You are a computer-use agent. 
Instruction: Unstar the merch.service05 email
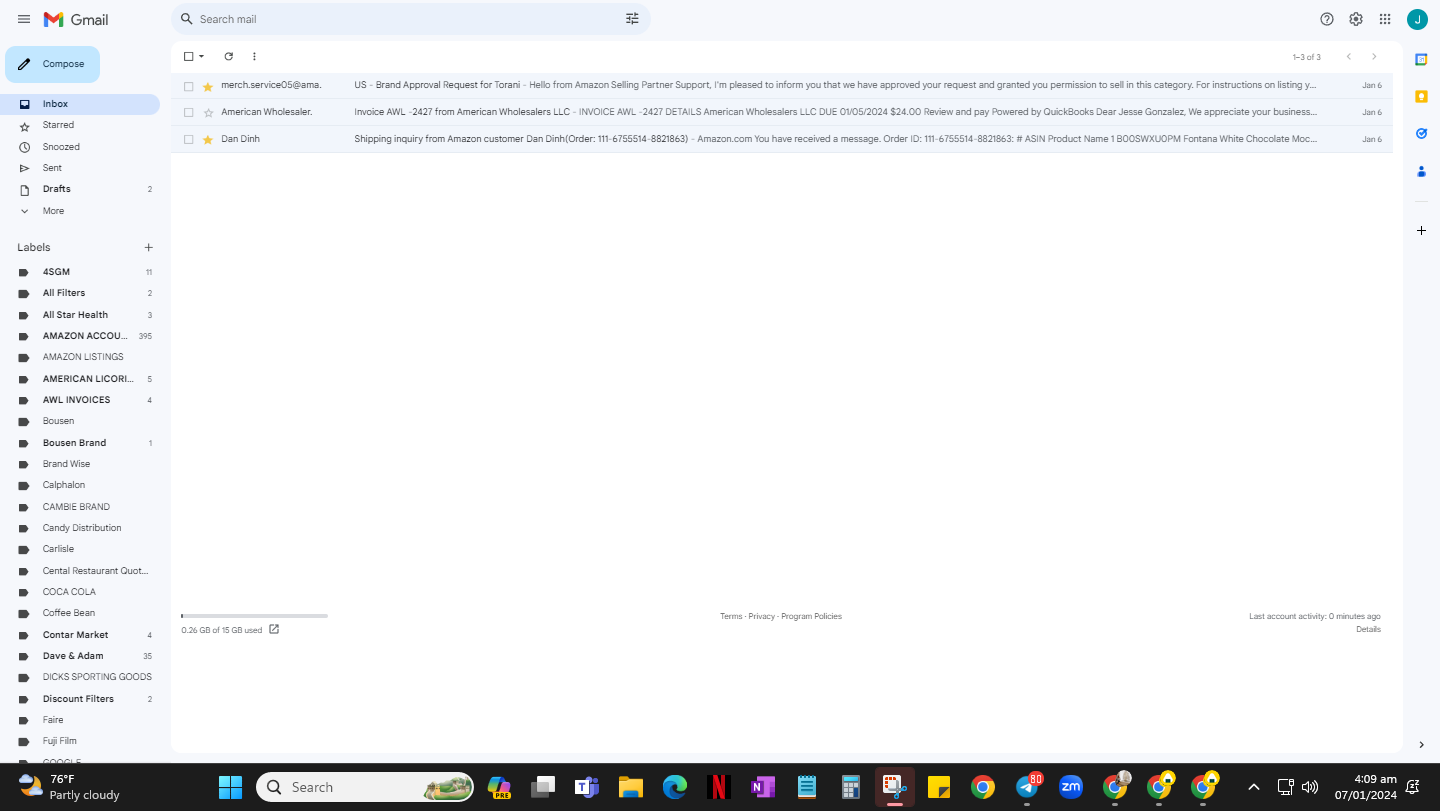(x=208, y=86)
